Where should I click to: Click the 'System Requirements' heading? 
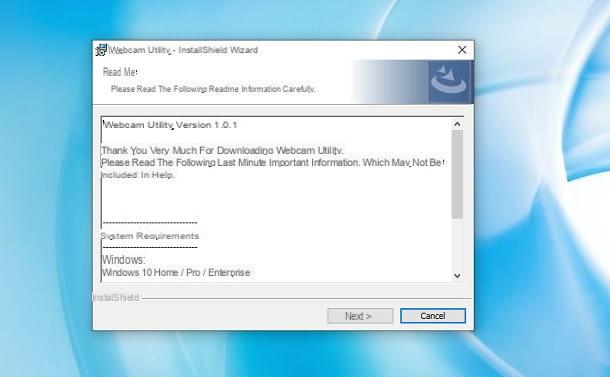click(x=150, y=236)
